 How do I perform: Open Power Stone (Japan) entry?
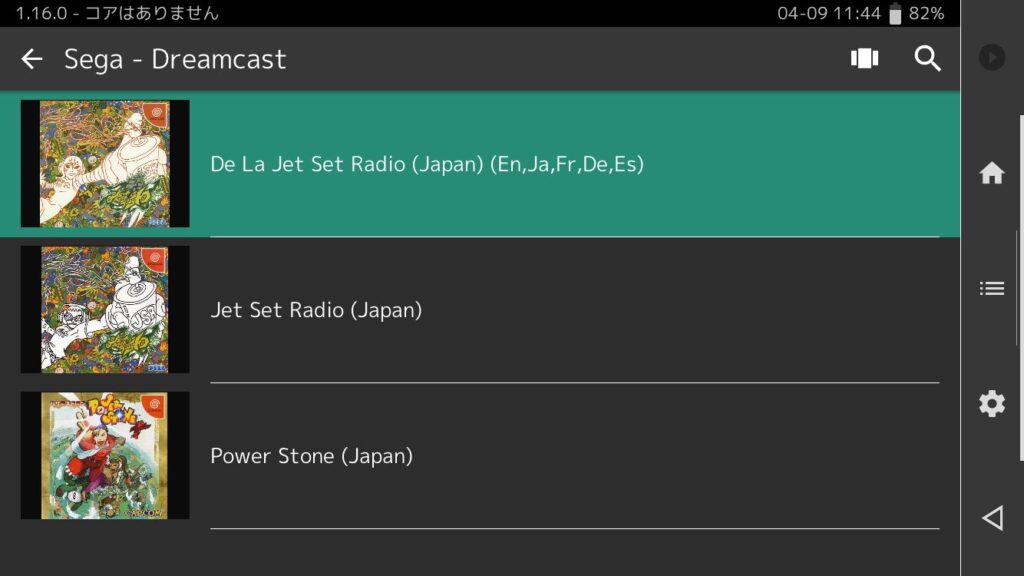[480, 456]
